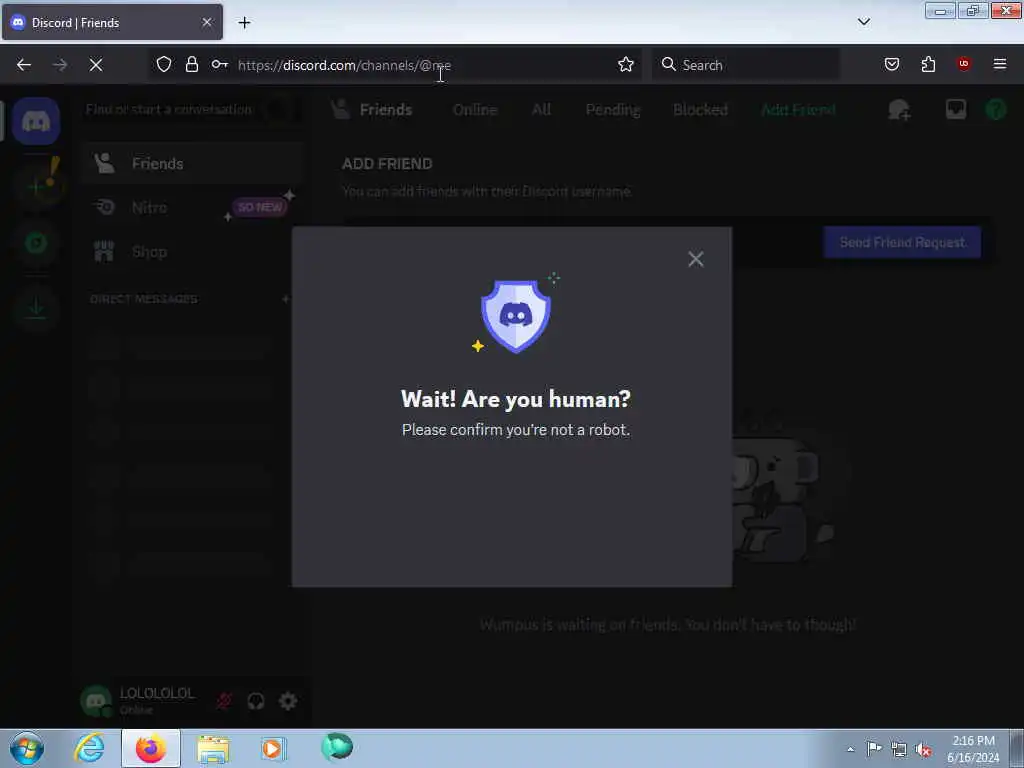The image size is (1024, 768).
Task: Click the tracking protection shield icon
Action: (x=164, y=64)
